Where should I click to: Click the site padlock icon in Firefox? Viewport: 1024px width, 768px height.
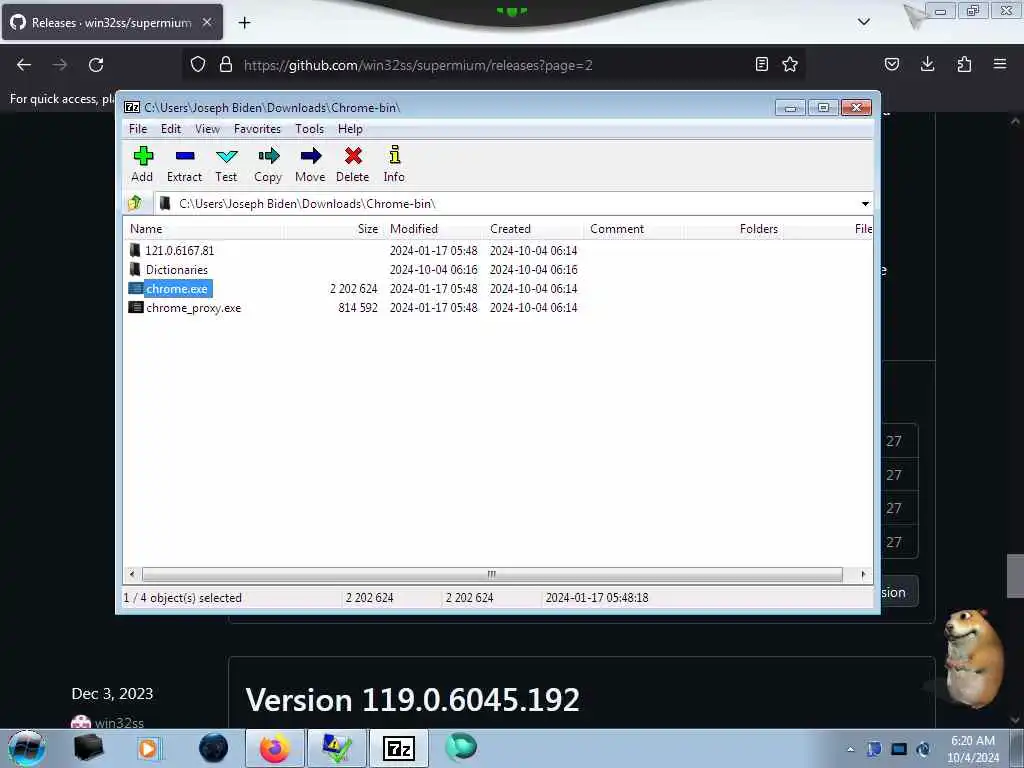(x=226, y=64)
